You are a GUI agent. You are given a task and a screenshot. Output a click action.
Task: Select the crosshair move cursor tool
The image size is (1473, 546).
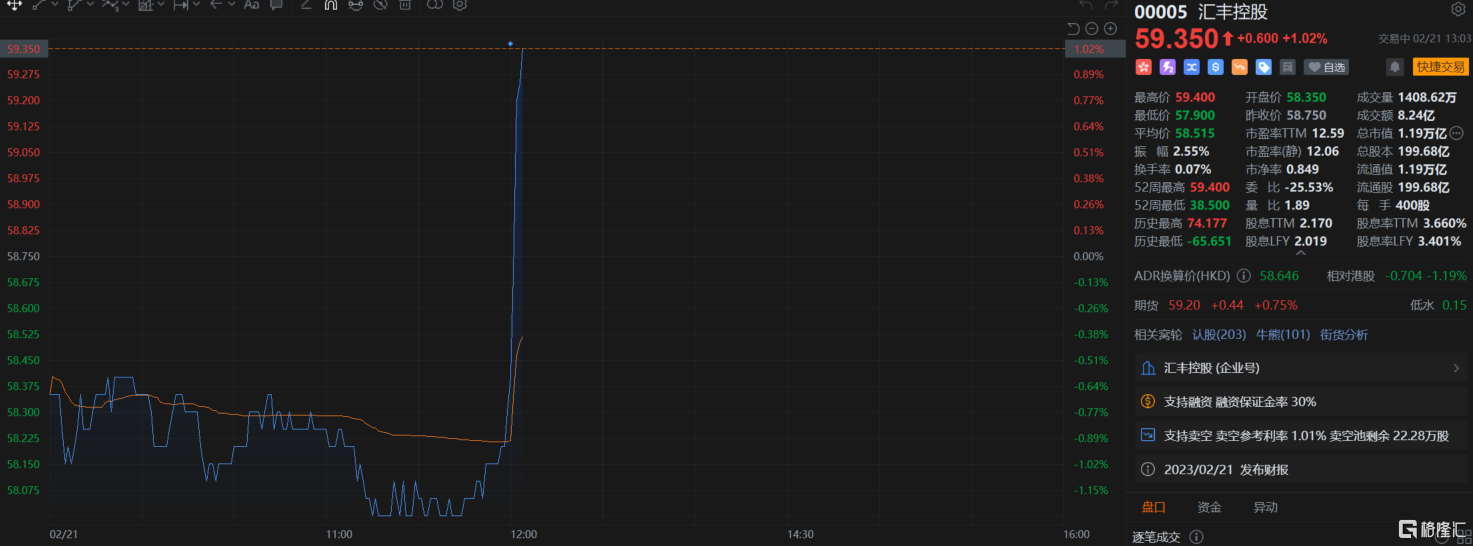click(14, 5)
